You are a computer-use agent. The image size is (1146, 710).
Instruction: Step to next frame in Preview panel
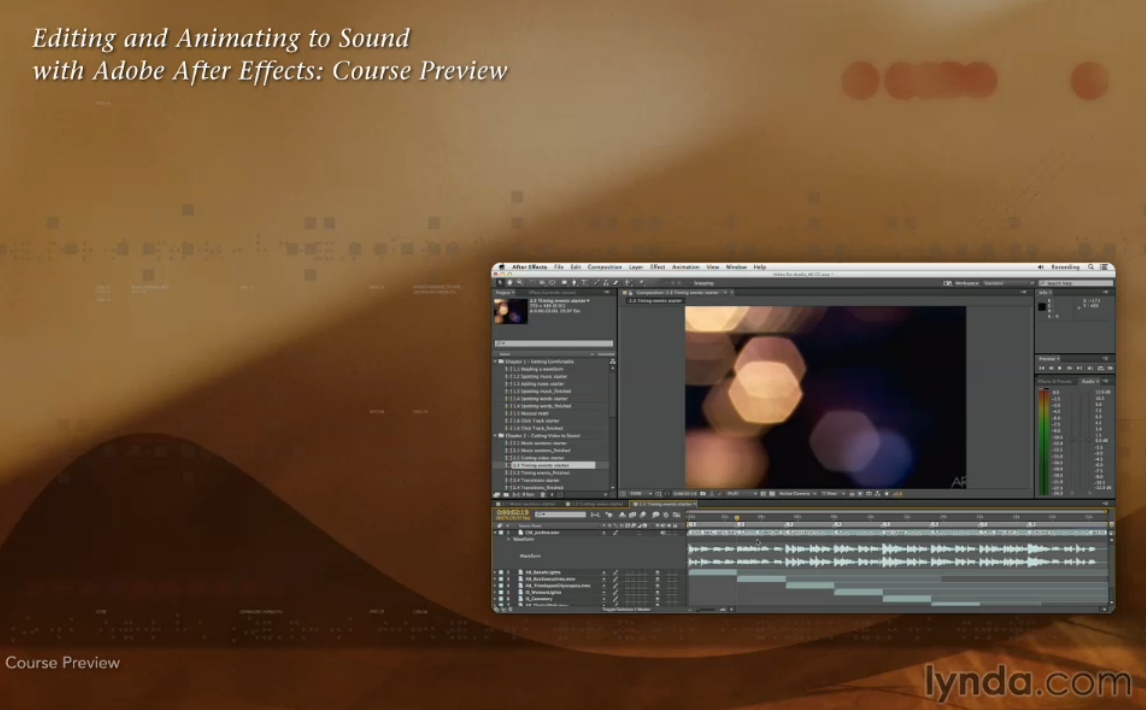(1069, 369)
